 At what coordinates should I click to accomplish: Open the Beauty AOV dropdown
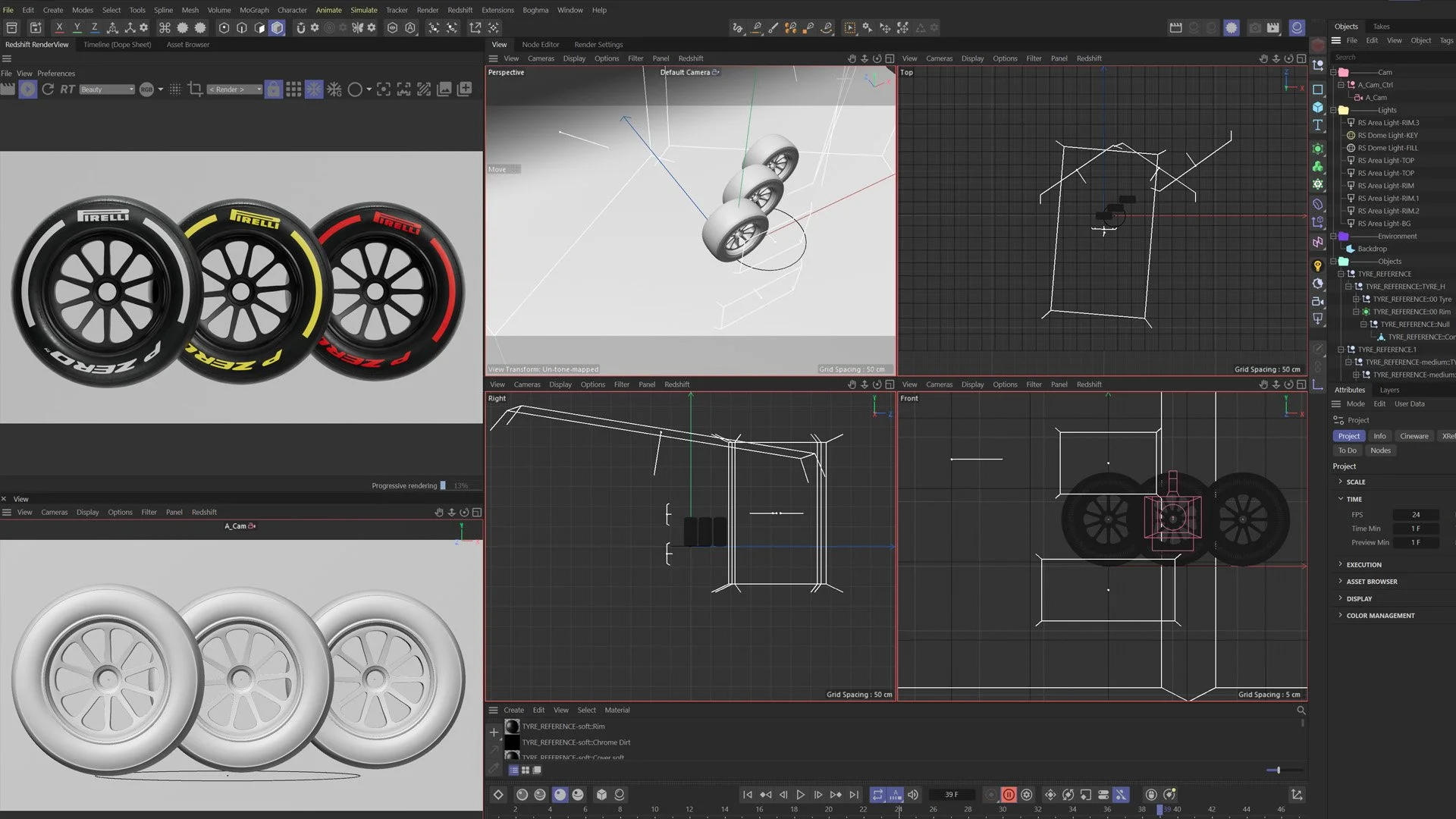pyautogui.click(x=107, y=89)
